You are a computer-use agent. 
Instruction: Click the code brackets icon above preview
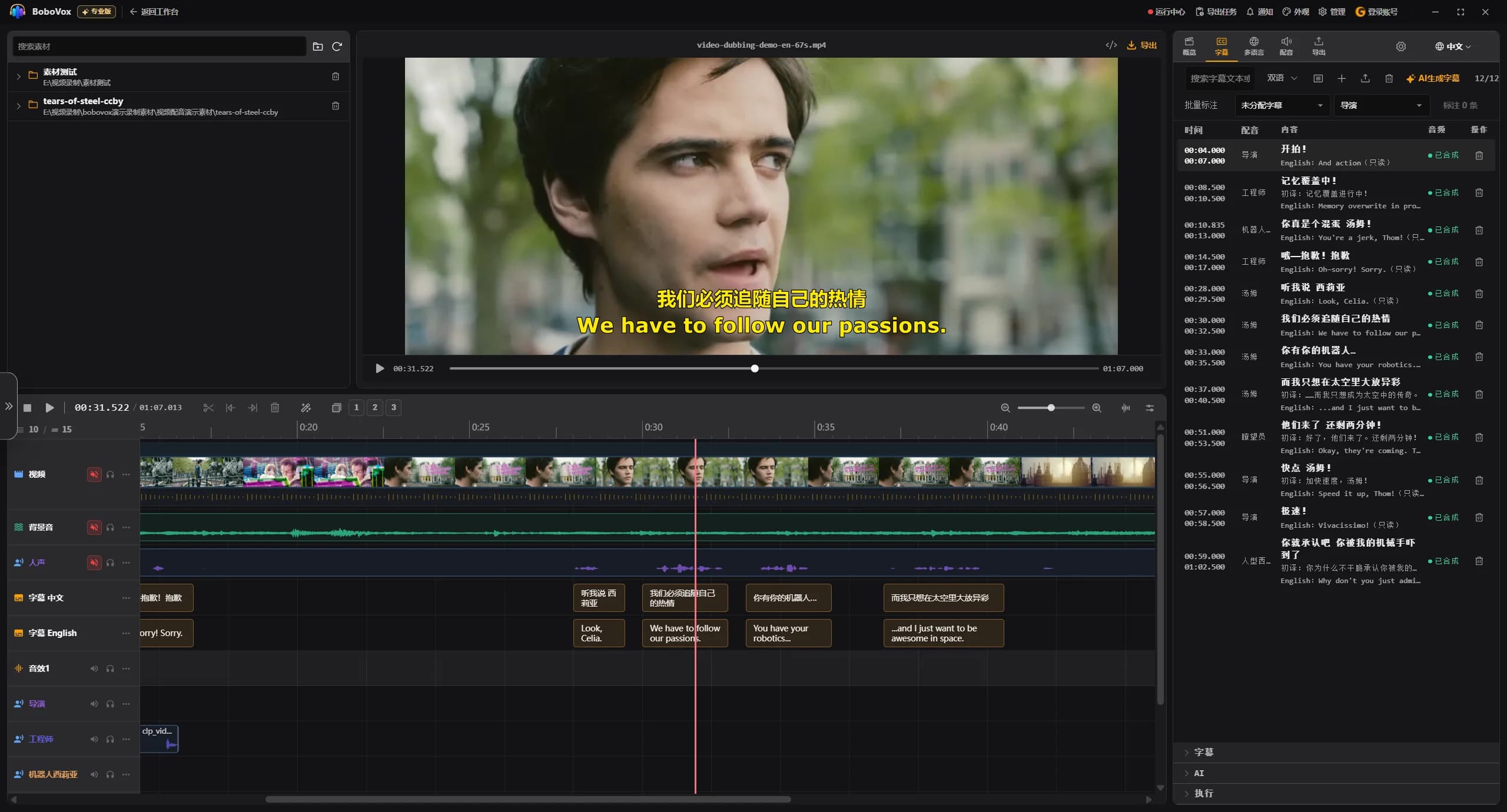pyautogui.click(x=1111, y=45)
